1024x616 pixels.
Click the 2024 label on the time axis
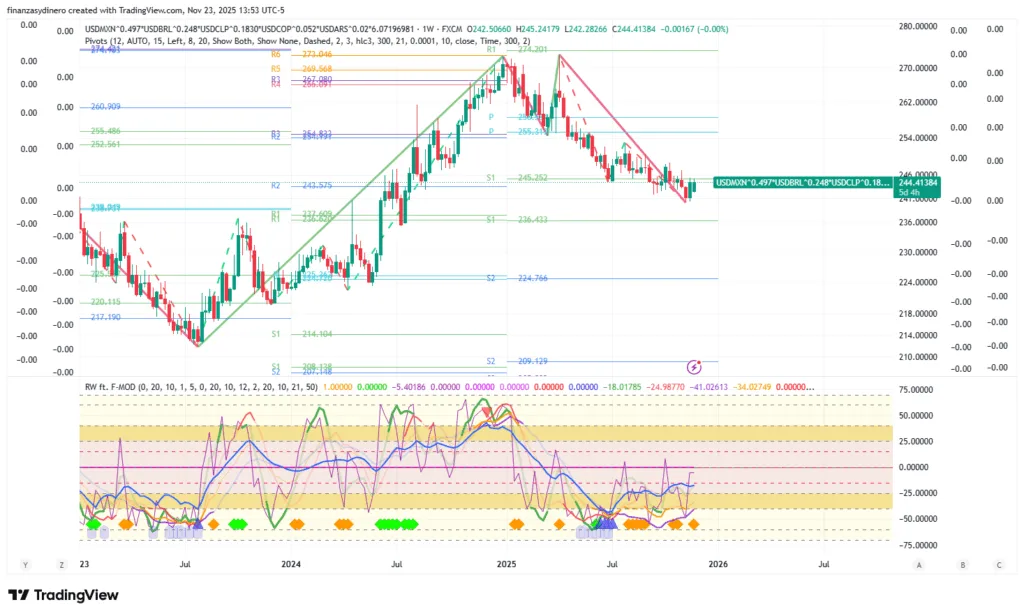pos(291,565)
